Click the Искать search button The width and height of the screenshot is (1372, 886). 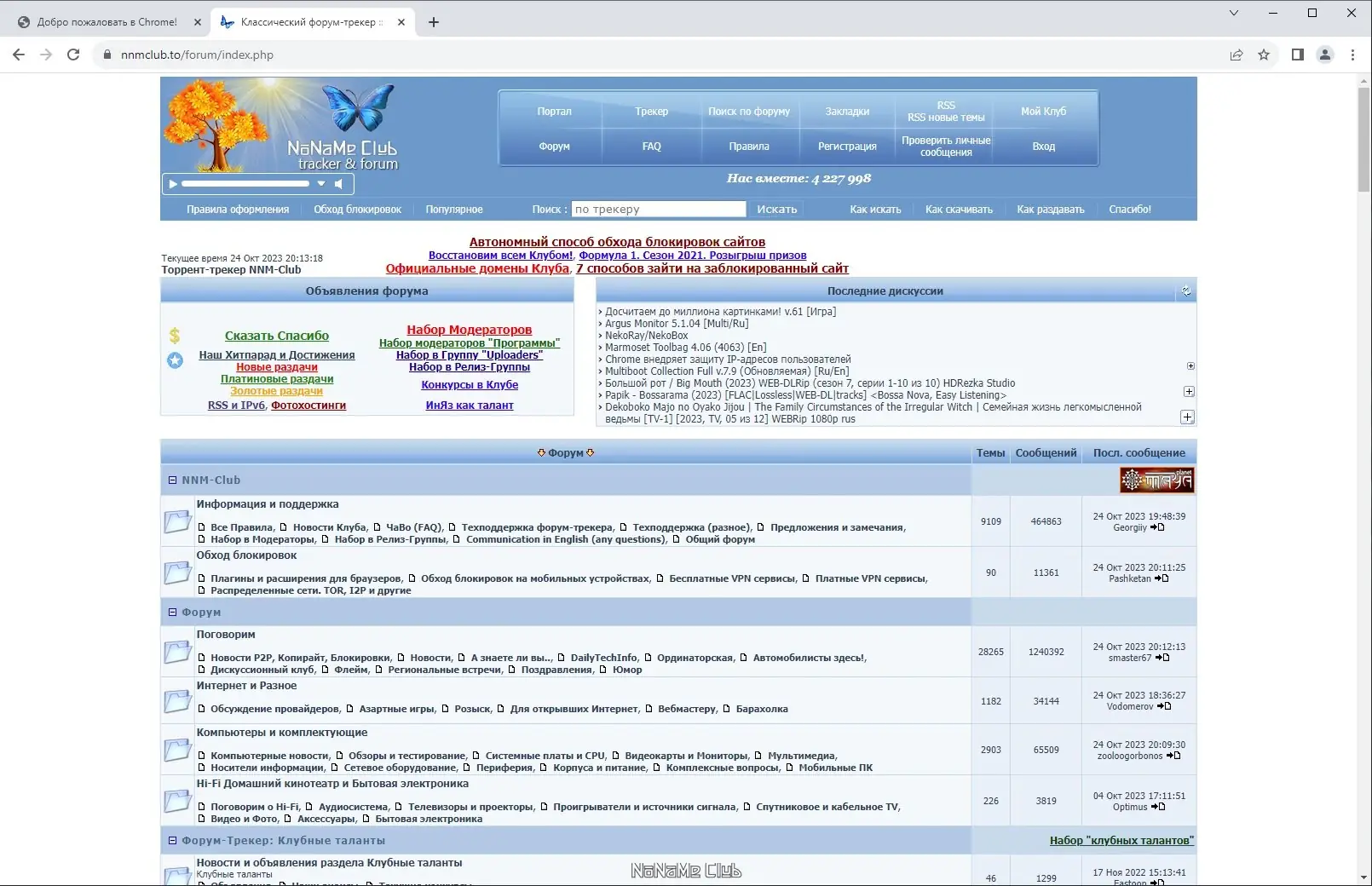coord(775,209)
